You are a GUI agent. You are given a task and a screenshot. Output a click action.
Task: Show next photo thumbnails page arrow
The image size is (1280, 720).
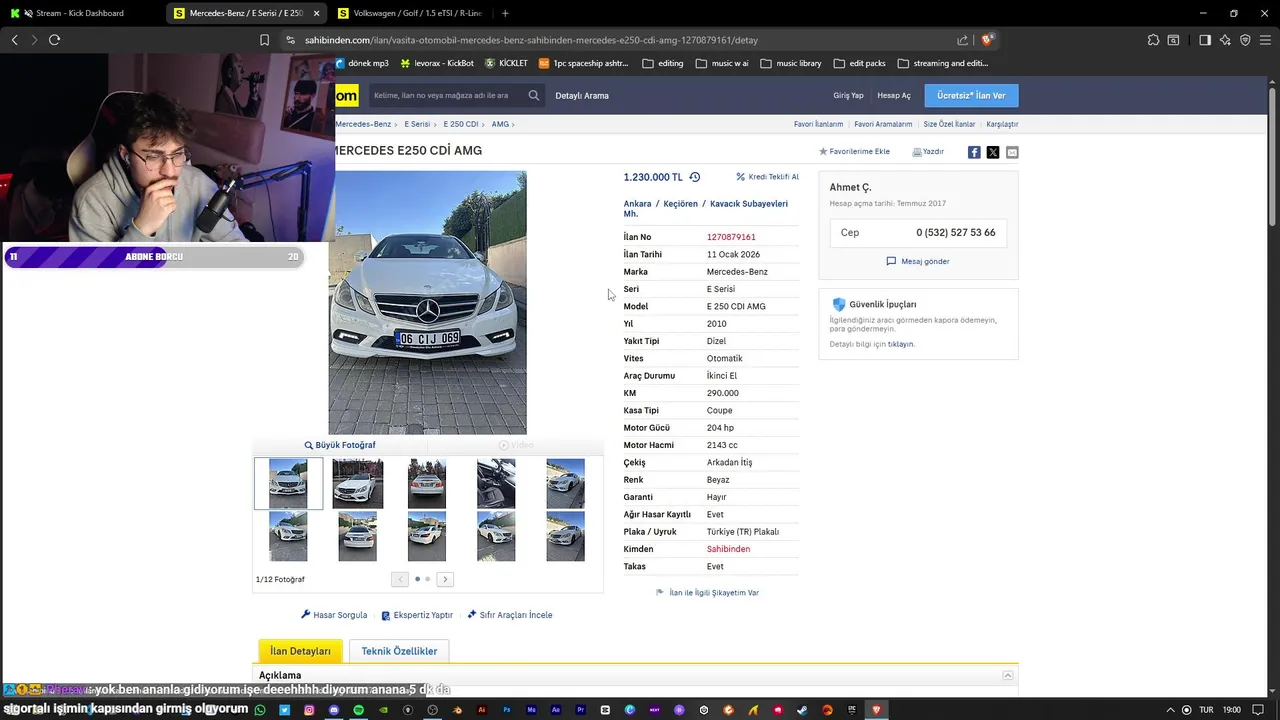click(x=445, y=579)
